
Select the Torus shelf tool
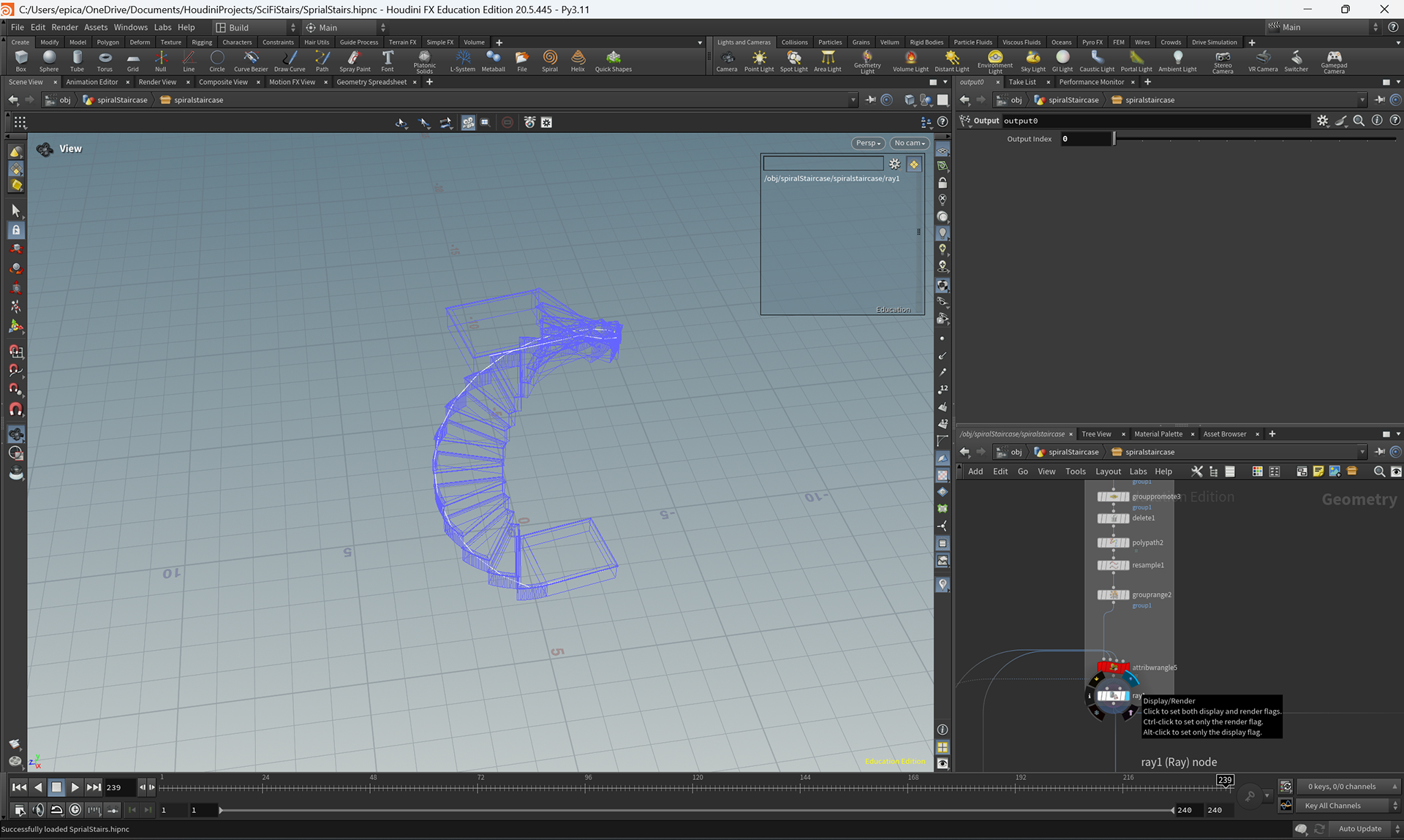tap(105, 61)
